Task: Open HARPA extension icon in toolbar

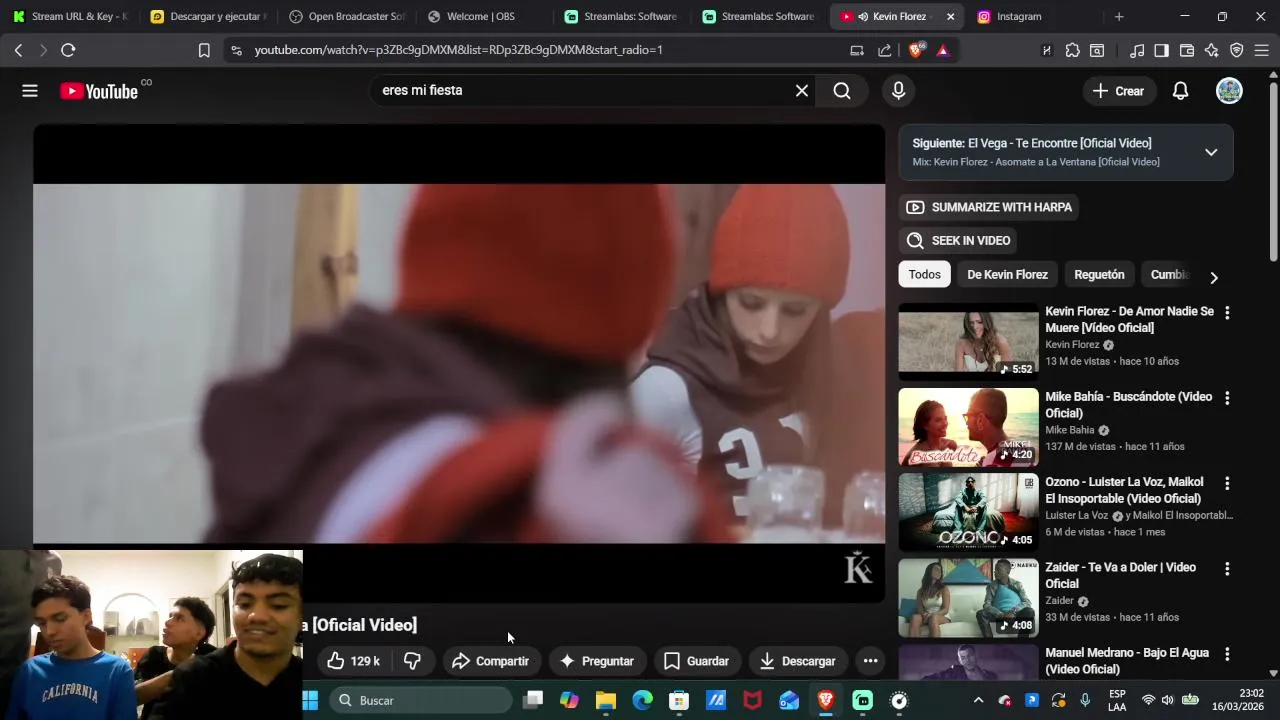Action: 1047,50
